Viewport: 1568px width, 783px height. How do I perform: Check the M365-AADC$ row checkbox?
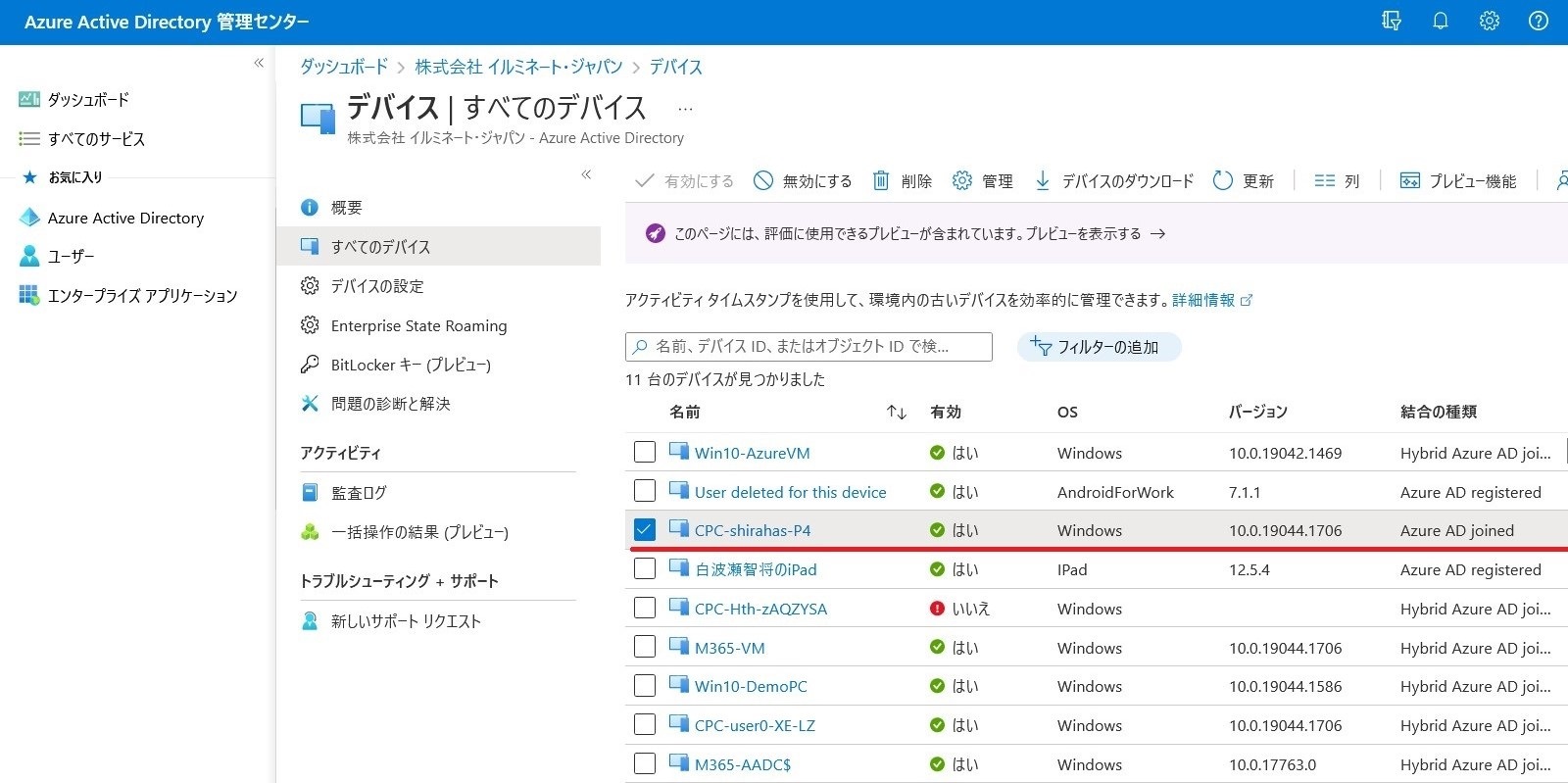(x=644, y=763)
